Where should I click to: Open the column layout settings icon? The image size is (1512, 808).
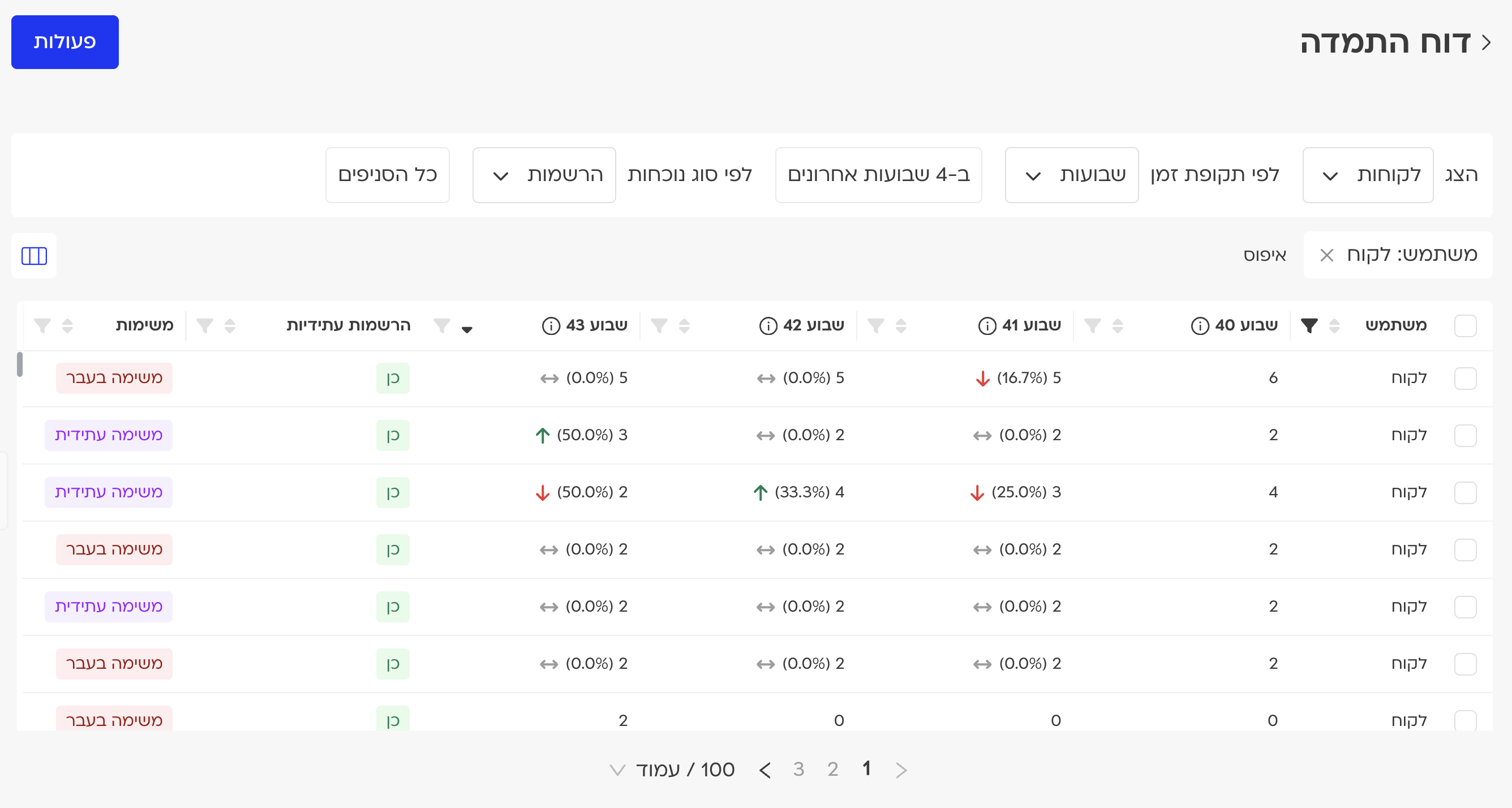[x=34, y=256]
